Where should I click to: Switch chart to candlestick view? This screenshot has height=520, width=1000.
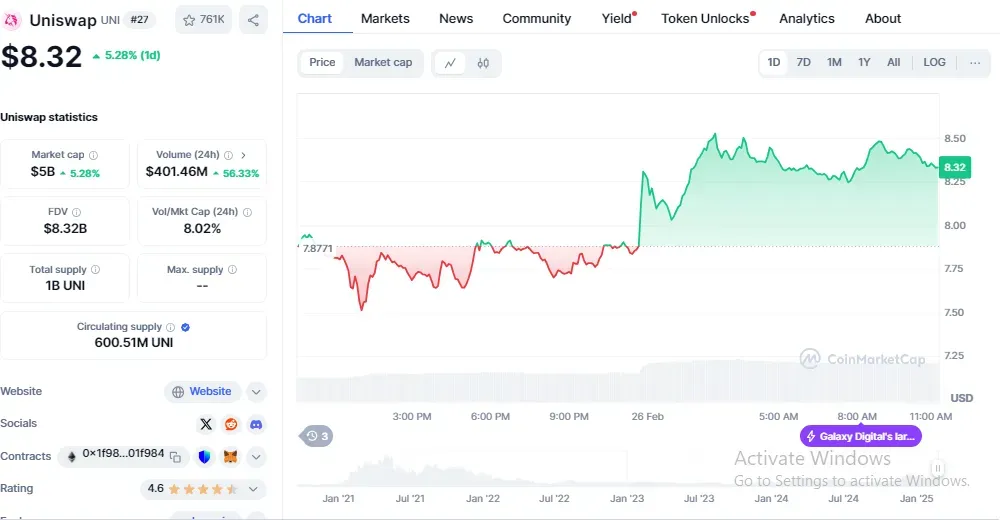tap(483, 63)
